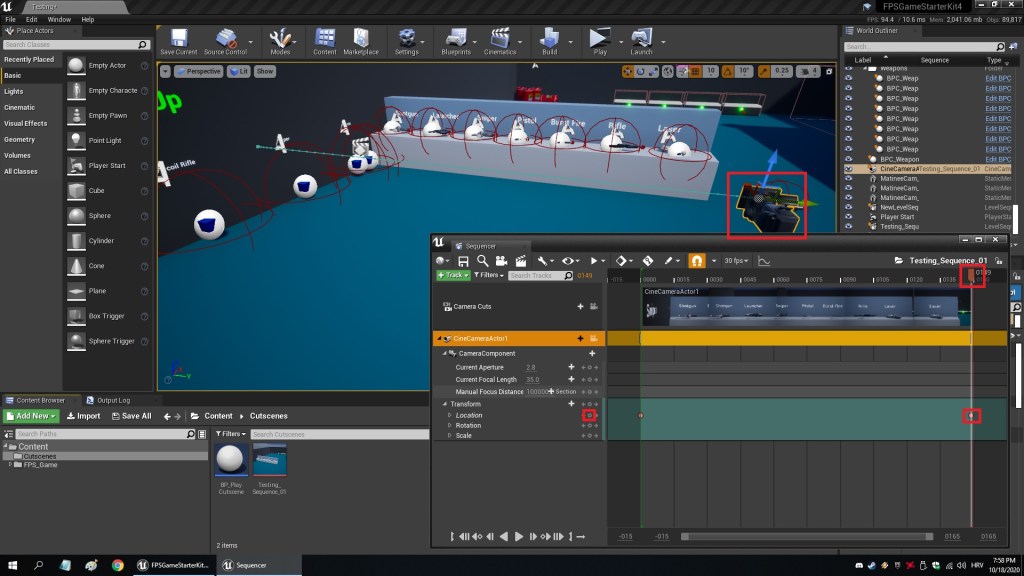Expand the Location track in Sequencer
Viewport: 1024px width, 576px height.
(x=449, y=415)
